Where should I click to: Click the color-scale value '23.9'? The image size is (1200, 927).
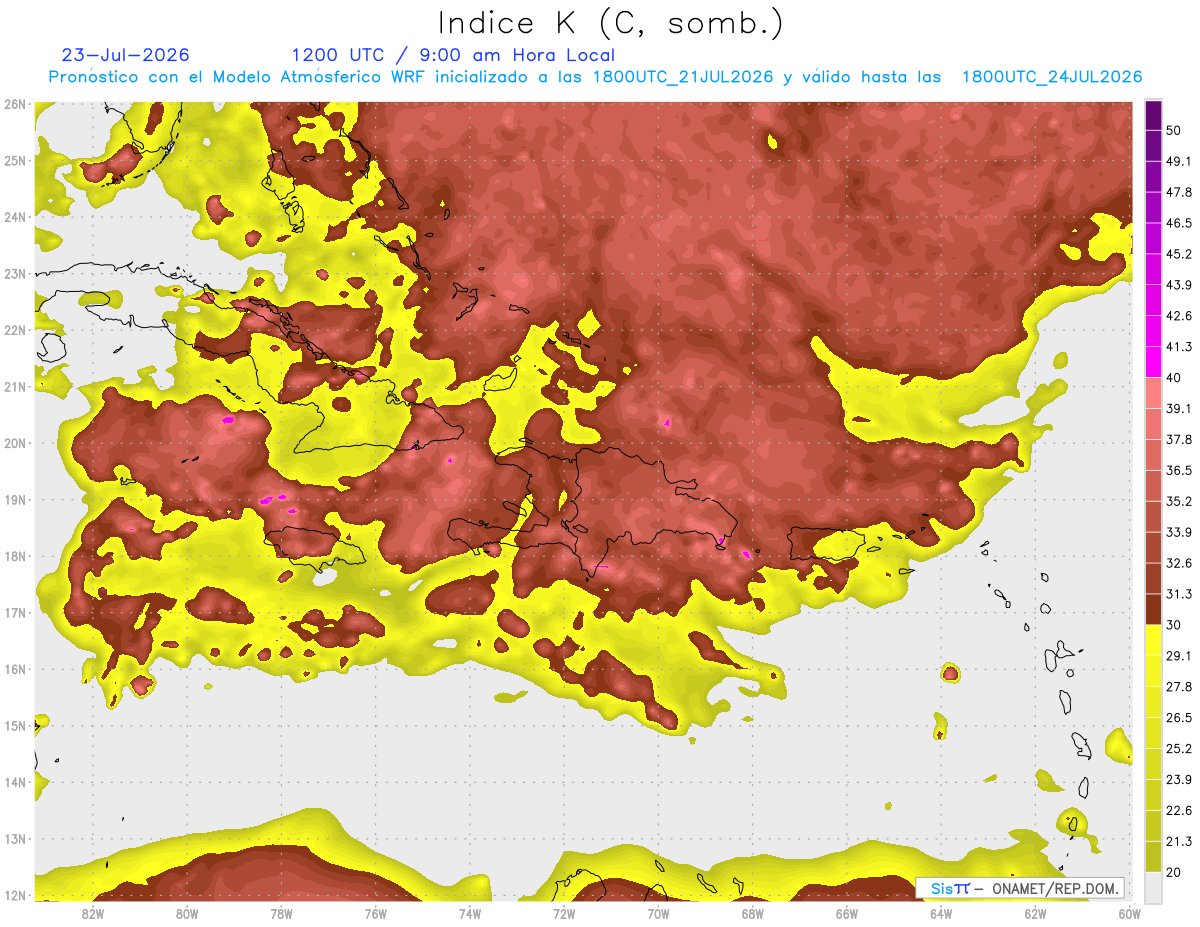(x=1179, y=780)
